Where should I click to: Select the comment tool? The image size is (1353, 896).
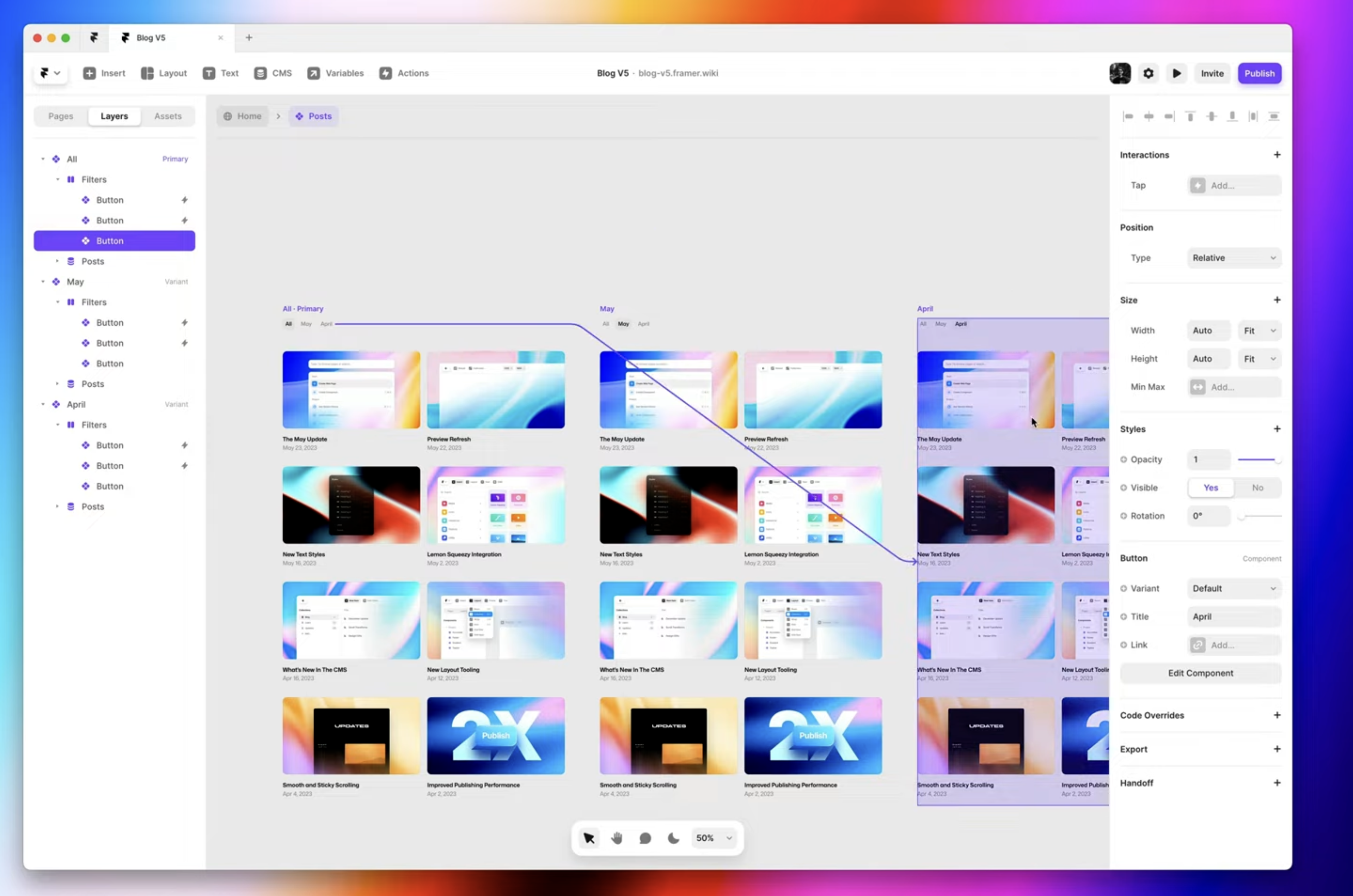(645, 838)
